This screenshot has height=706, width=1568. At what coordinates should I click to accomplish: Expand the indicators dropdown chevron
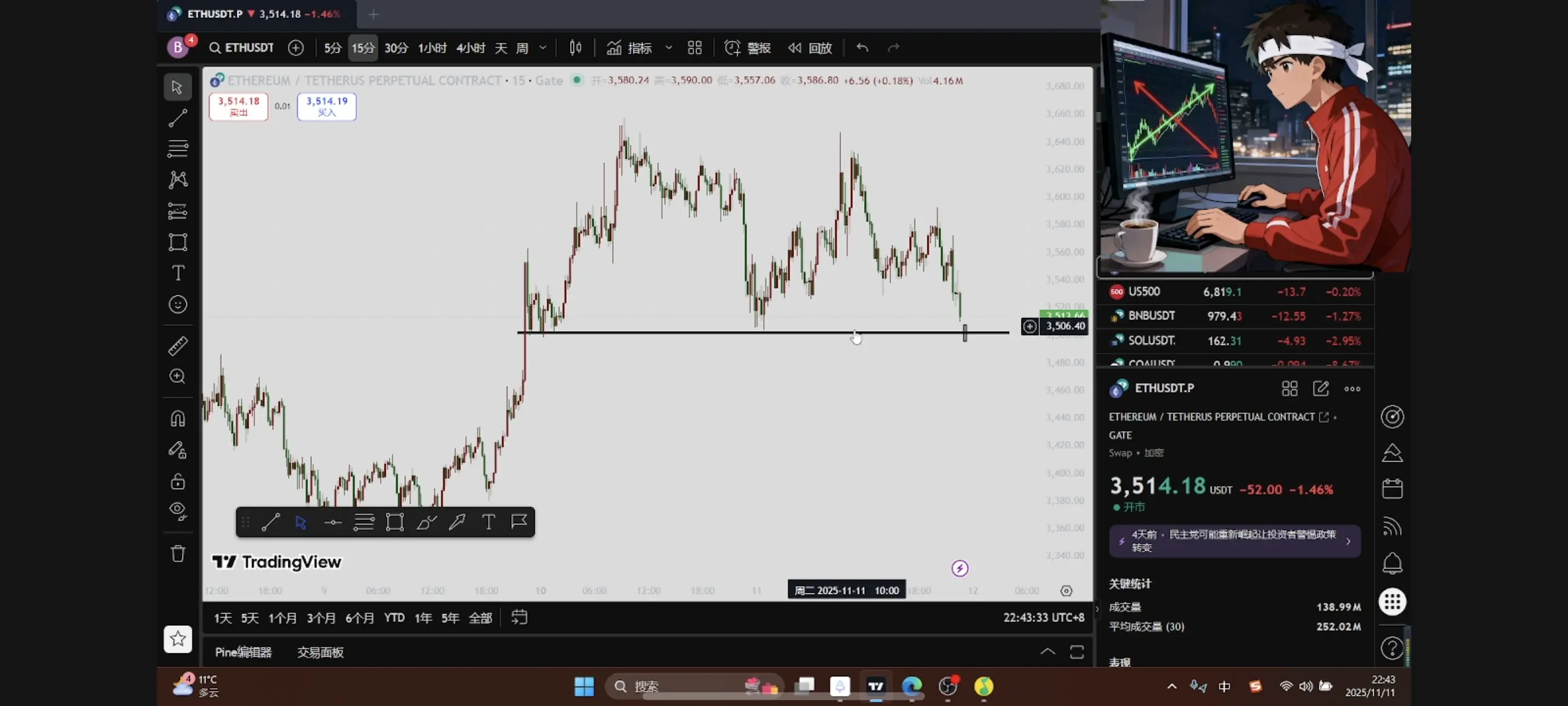coord(668,48)
